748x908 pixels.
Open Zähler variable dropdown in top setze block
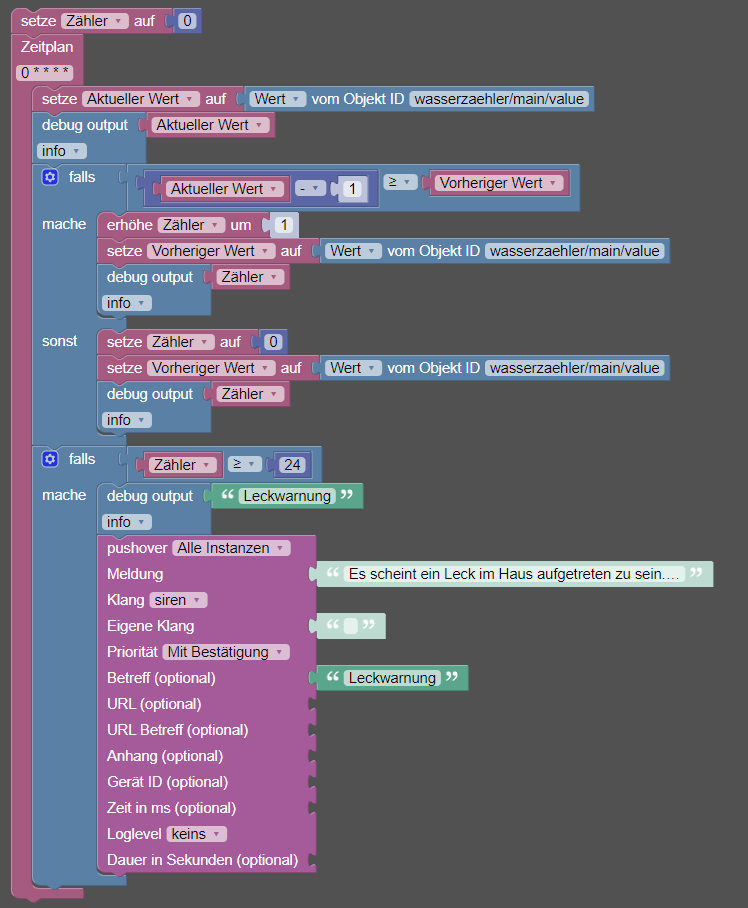tap(94, 21)
